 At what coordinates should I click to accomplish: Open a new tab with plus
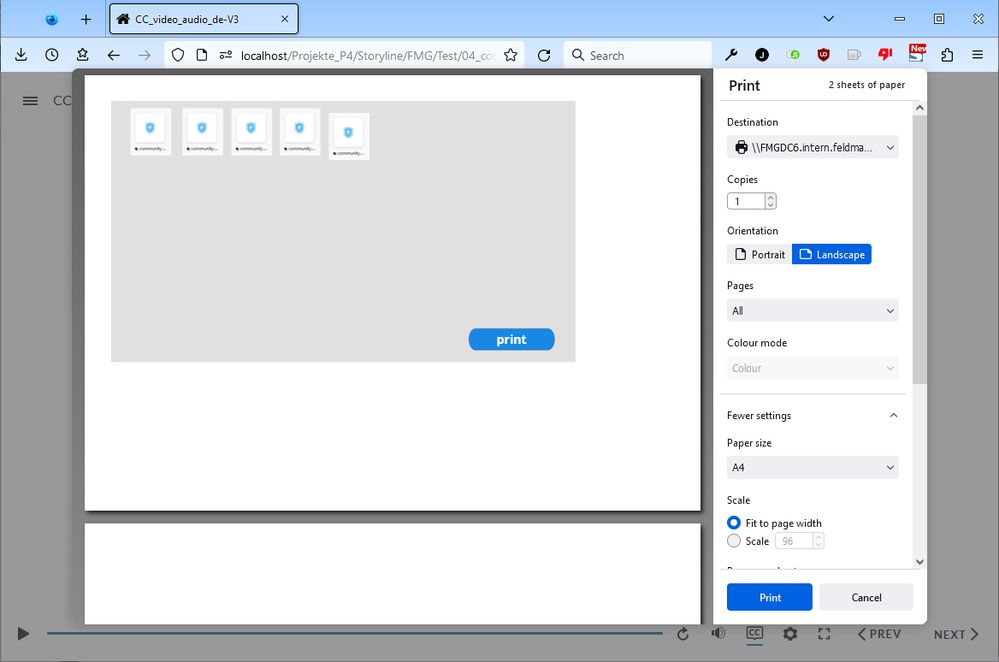(x=86, y=19)
